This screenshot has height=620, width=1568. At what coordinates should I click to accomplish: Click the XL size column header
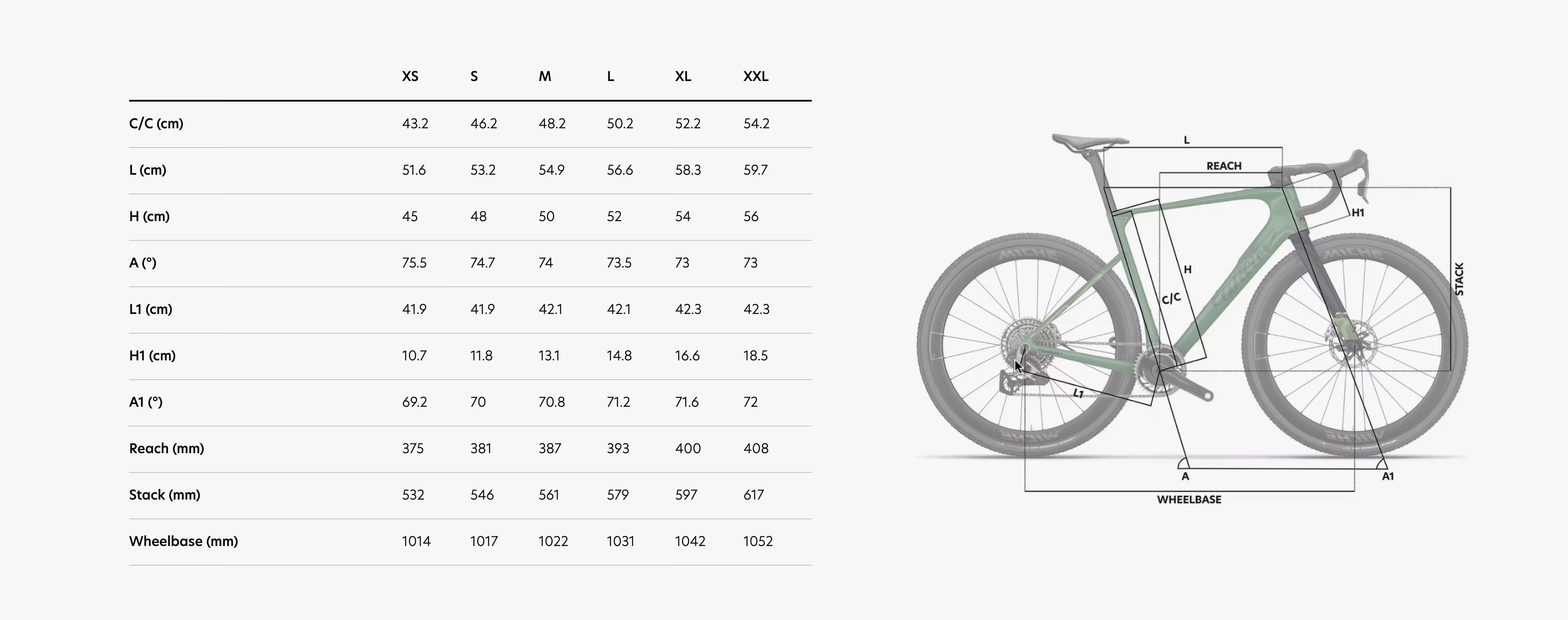tap(682, 77)
